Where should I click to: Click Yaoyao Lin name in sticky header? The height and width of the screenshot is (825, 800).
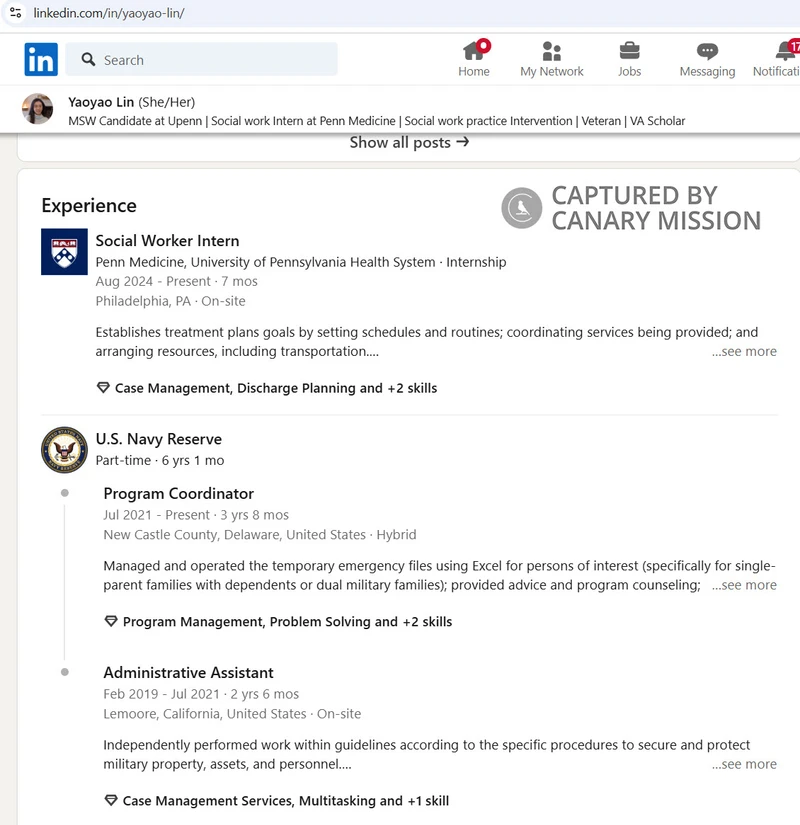coord(101,102)
